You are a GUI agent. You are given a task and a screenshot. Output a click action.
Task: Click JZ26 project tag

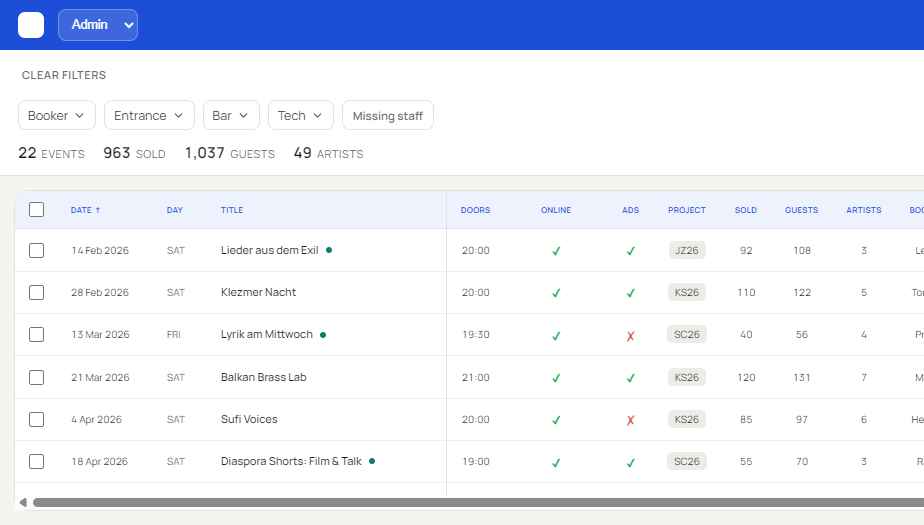(x=687, y=250)
